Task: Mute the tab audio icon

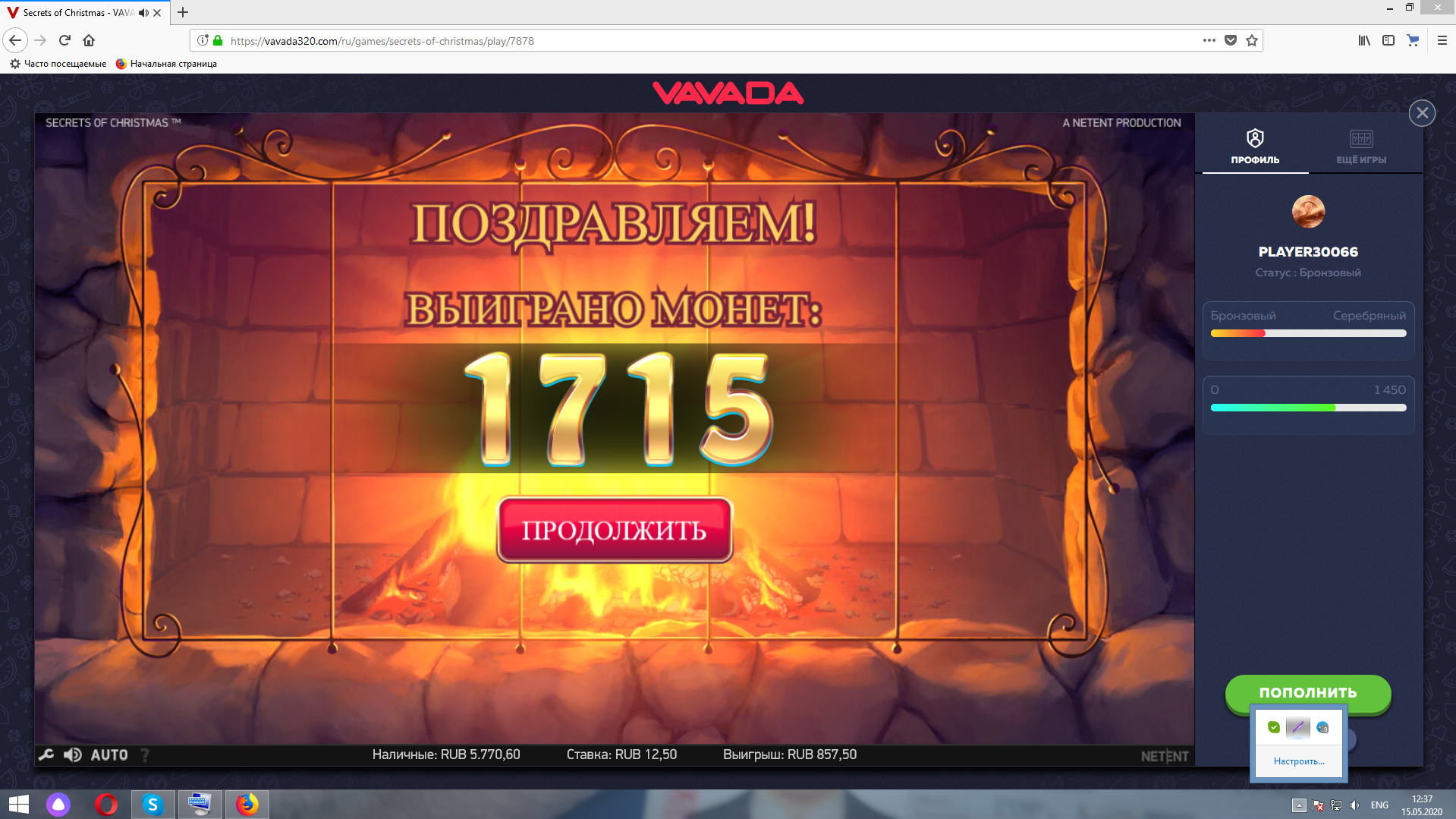Action: pos(143,13)
